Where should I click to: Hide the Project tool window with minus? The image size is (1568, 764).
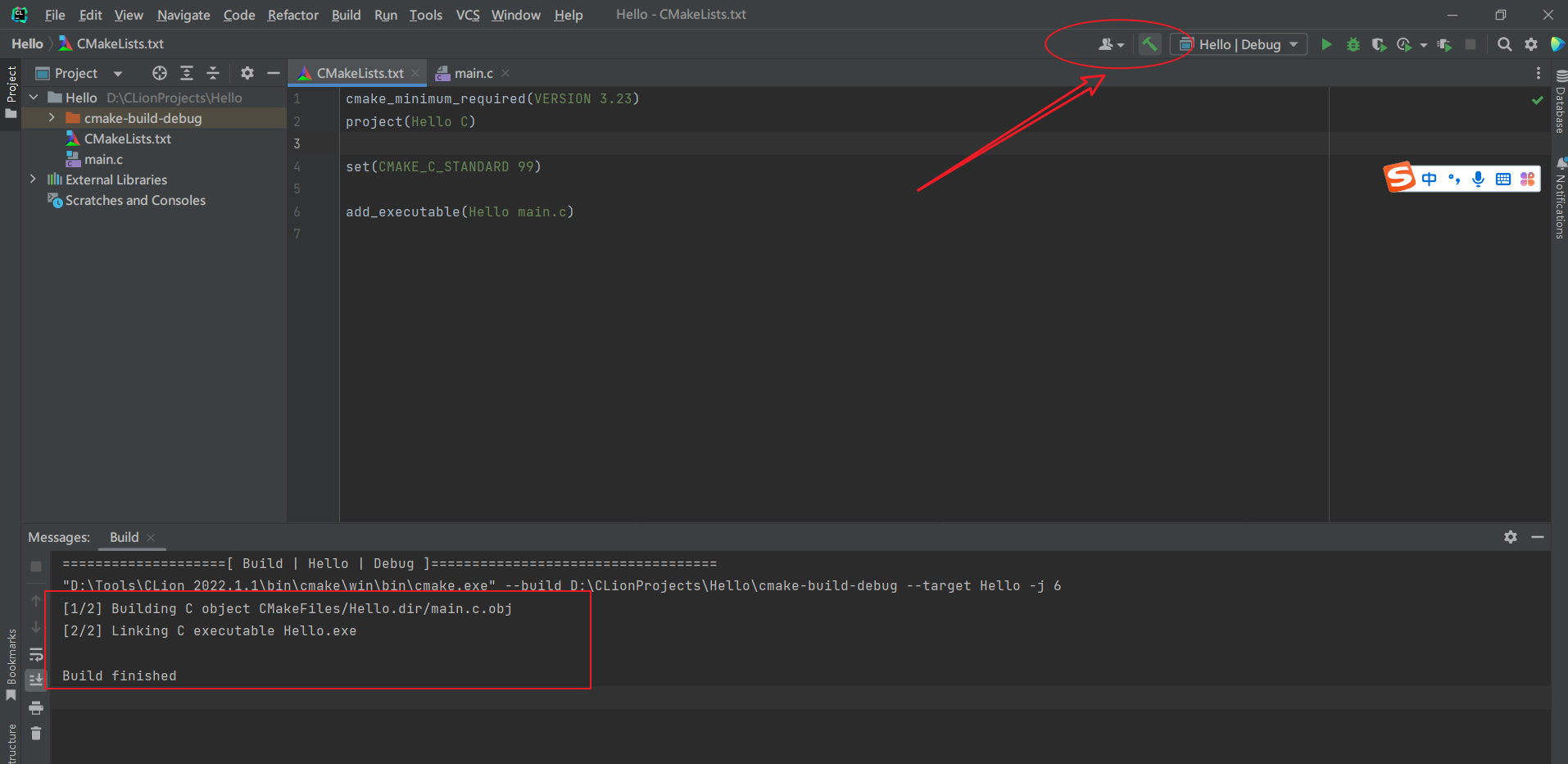tap(274, 73)
